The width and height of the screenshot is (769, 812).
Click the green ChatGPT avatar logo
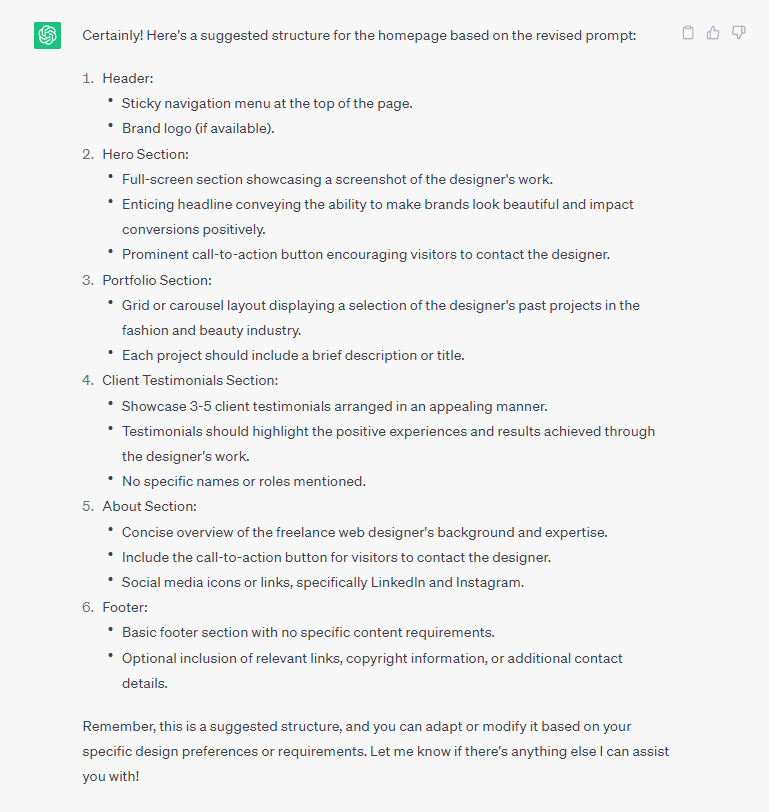pyautogui.click(x=47, y=35)
